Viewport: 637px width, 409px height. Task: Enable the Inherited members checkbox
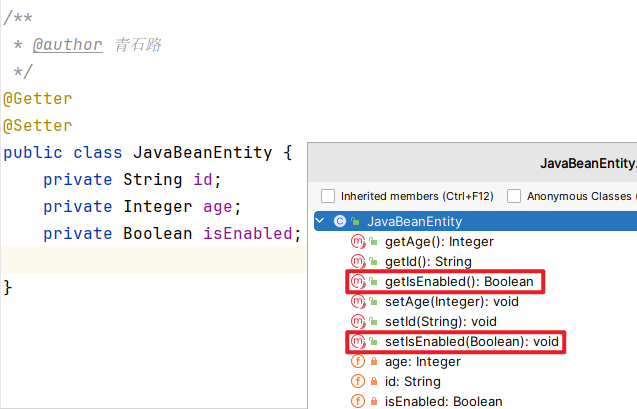click(x=328, y=196)
